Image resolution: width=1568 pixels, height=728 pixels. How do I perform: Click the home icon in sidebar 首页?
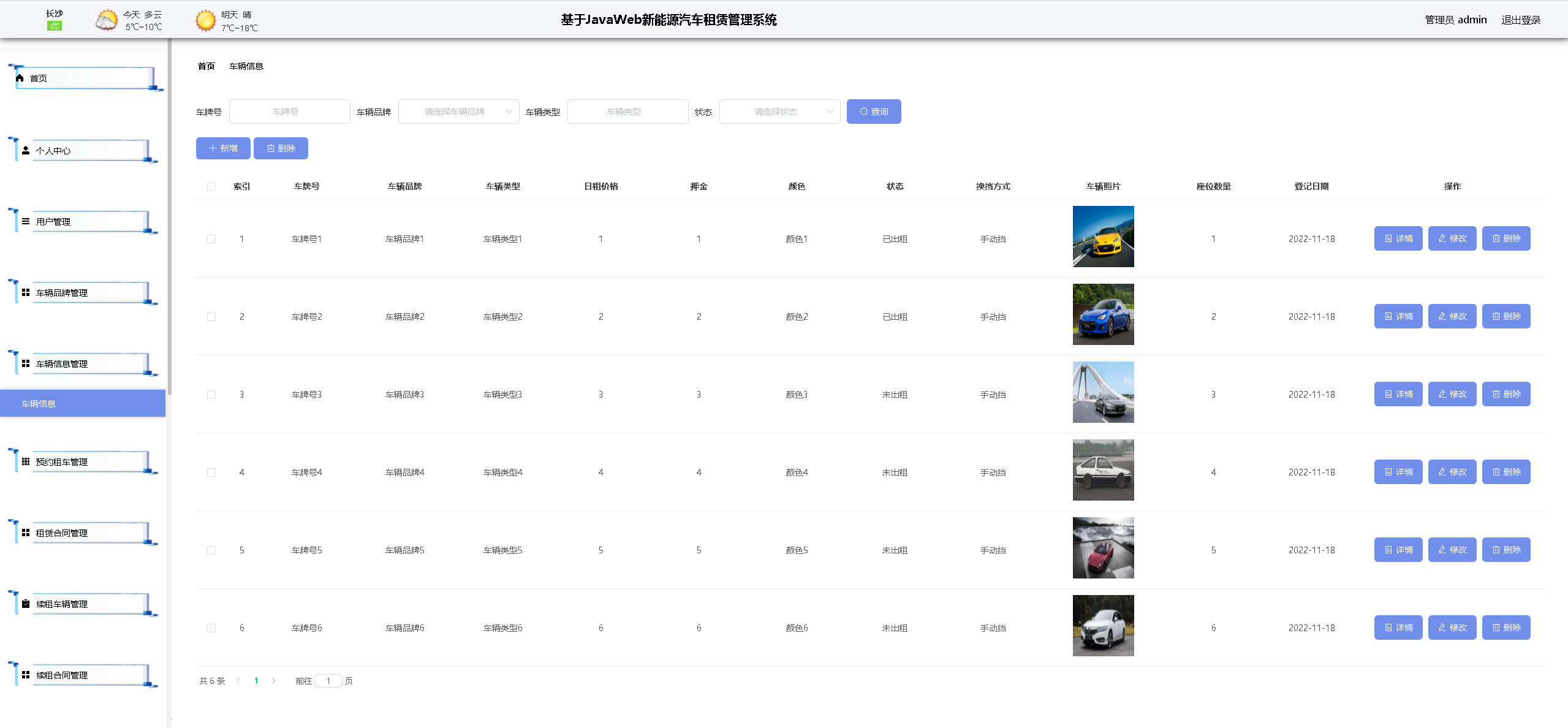20,78
